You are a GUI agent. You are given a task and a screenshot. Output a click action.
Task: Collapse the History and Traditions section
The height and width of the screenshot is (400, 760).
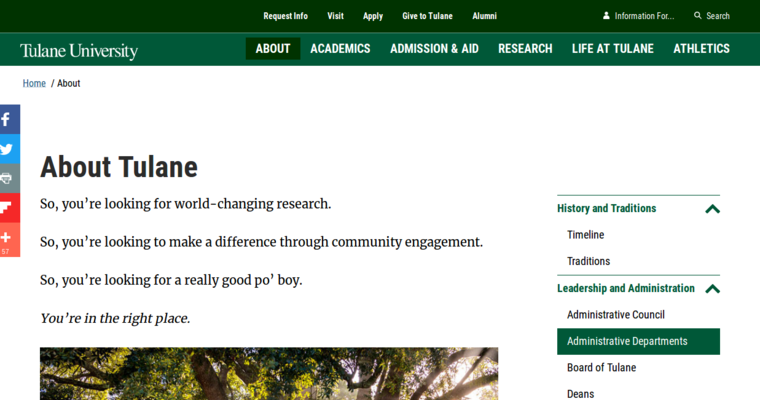pyautogui.click(x=712, y=209)
